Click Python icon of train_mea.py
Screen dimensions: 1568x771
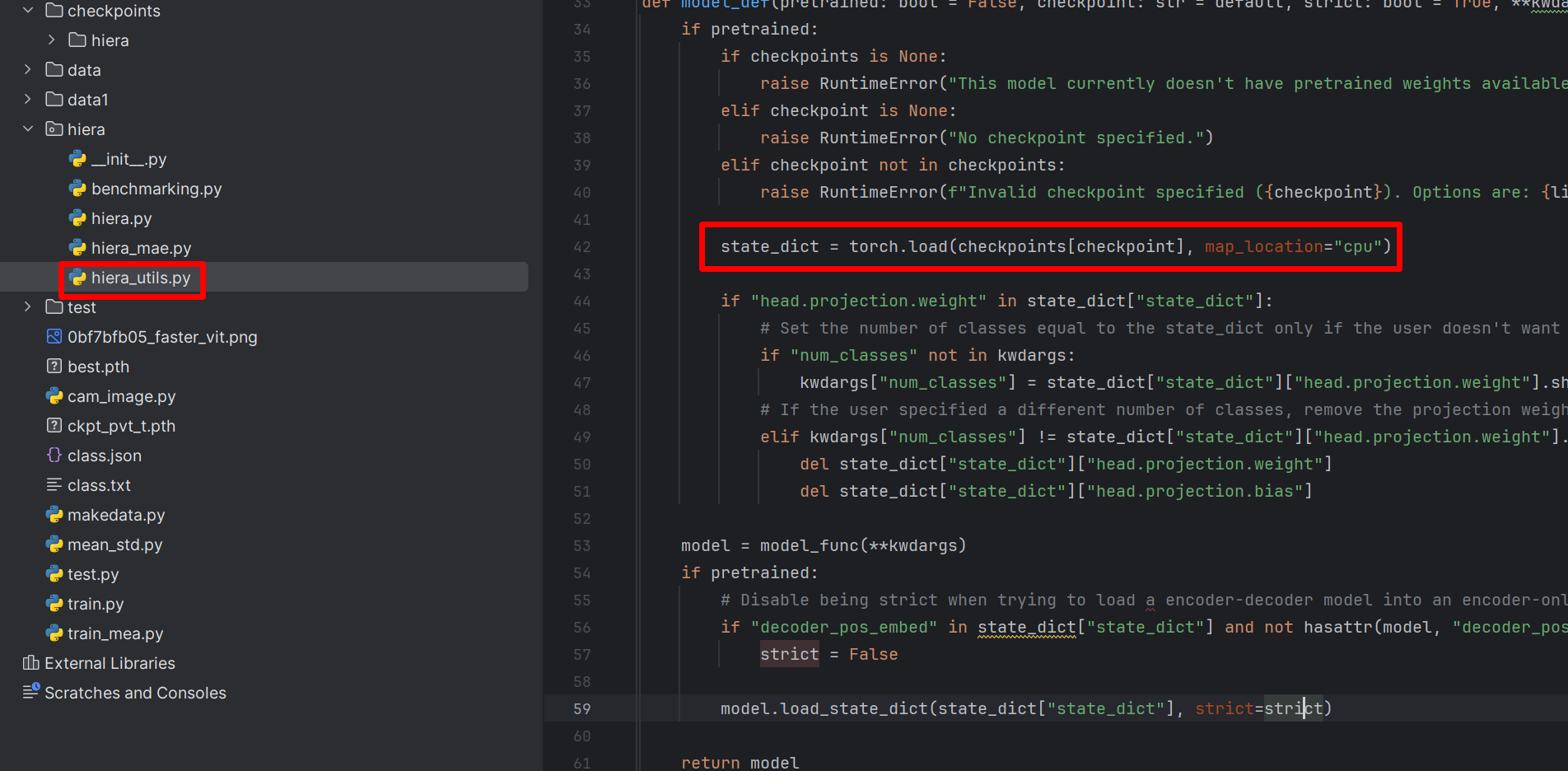coord(54,633)
